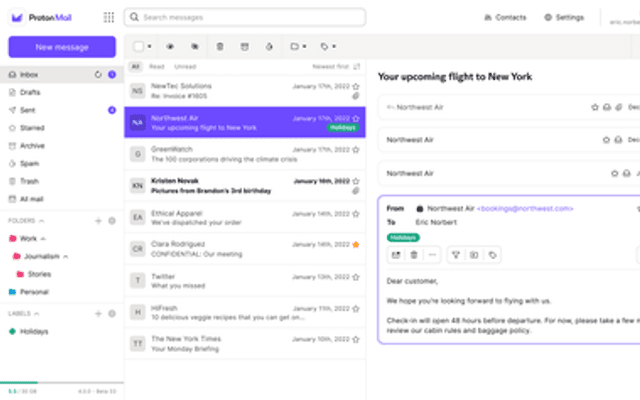
Task: Star the HiFresh email
Action: 356,309
